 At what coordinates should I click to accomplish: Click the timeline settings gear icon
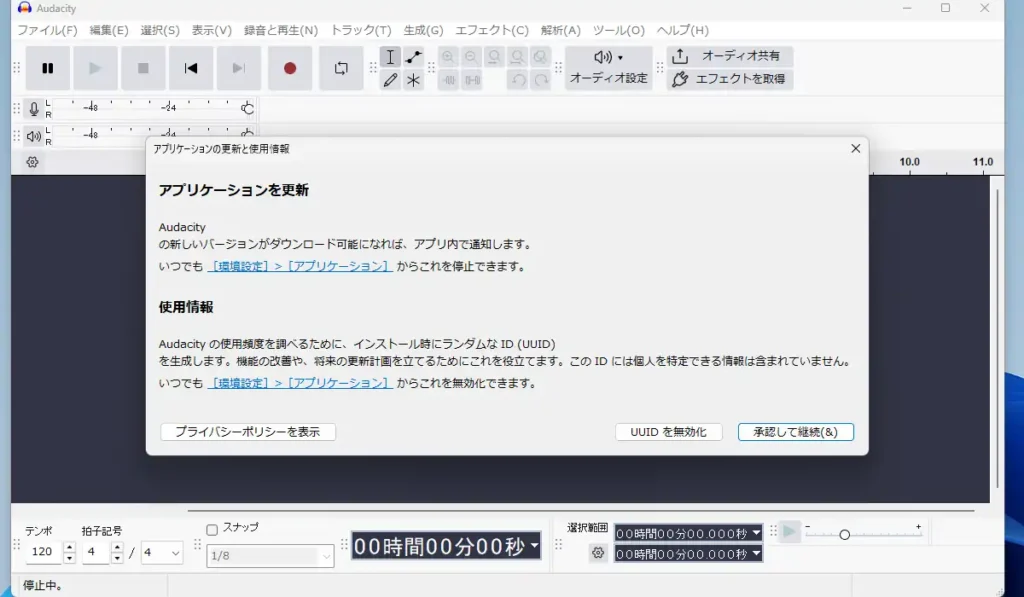[31, 162]
